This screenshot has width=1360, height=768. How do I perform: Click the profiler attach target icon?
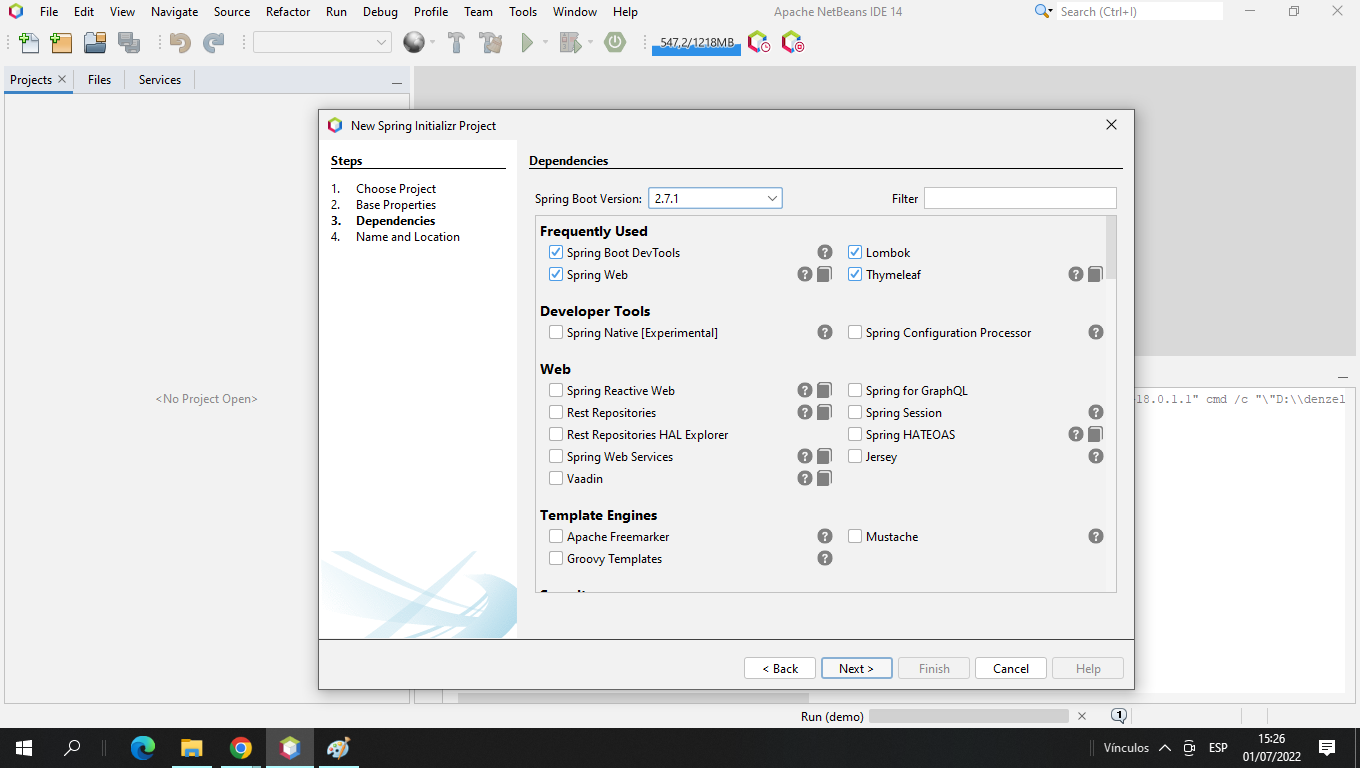pyautogui.click(x=792, y=43)
